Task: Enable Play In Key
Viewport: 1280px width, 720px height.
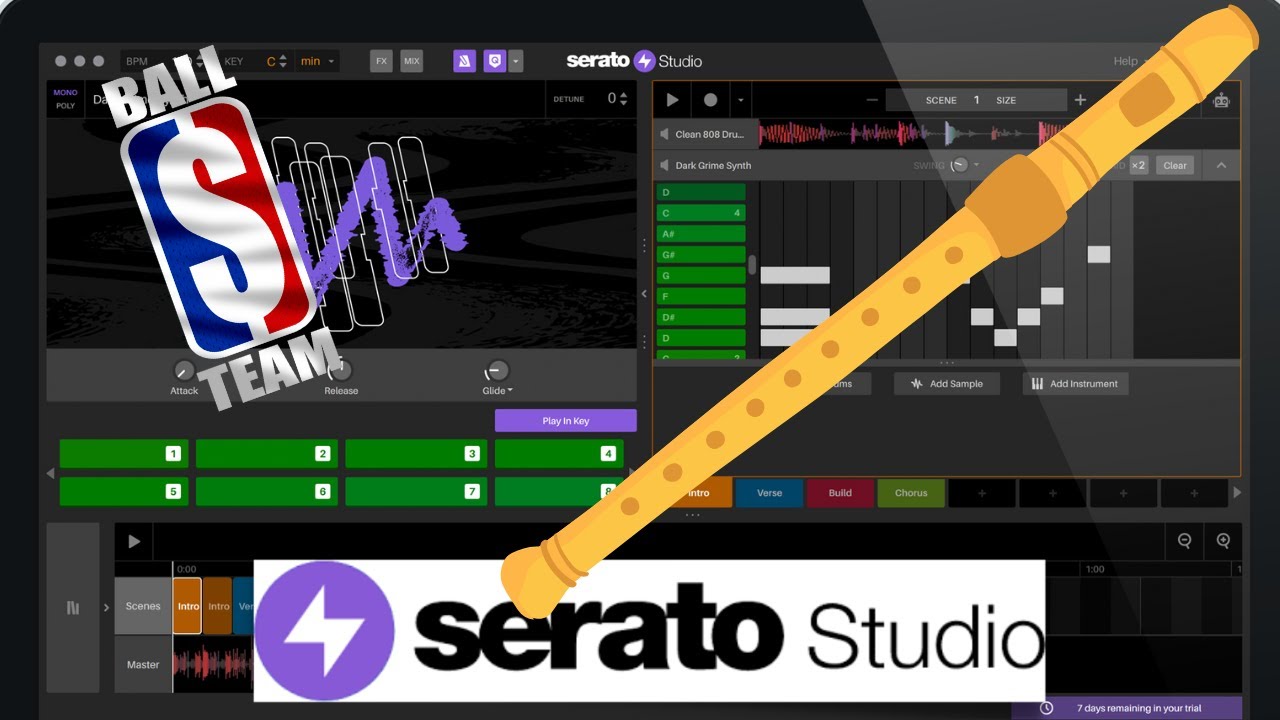Action: tap(566, 421)
